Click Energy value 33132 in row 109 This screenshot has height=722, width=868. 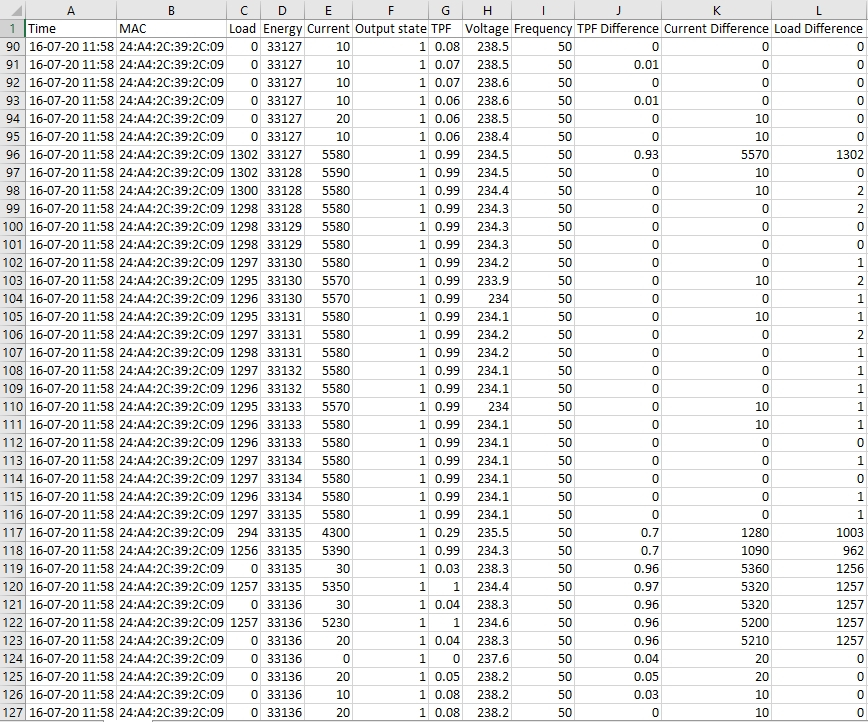pyautogui.click(x=282, y=388)
